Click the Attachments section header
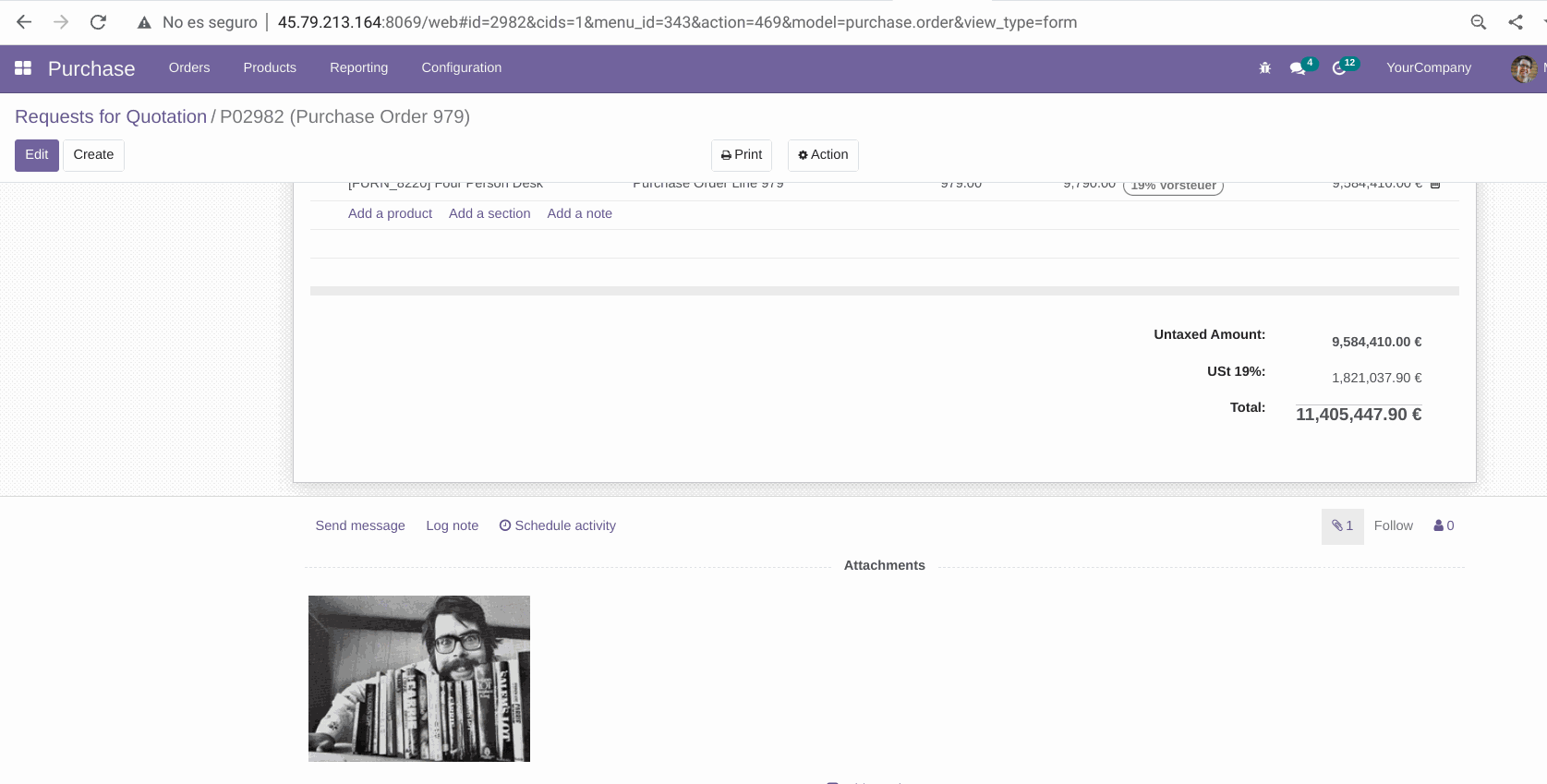1547x784 pixels. click(x=884, y=566)
